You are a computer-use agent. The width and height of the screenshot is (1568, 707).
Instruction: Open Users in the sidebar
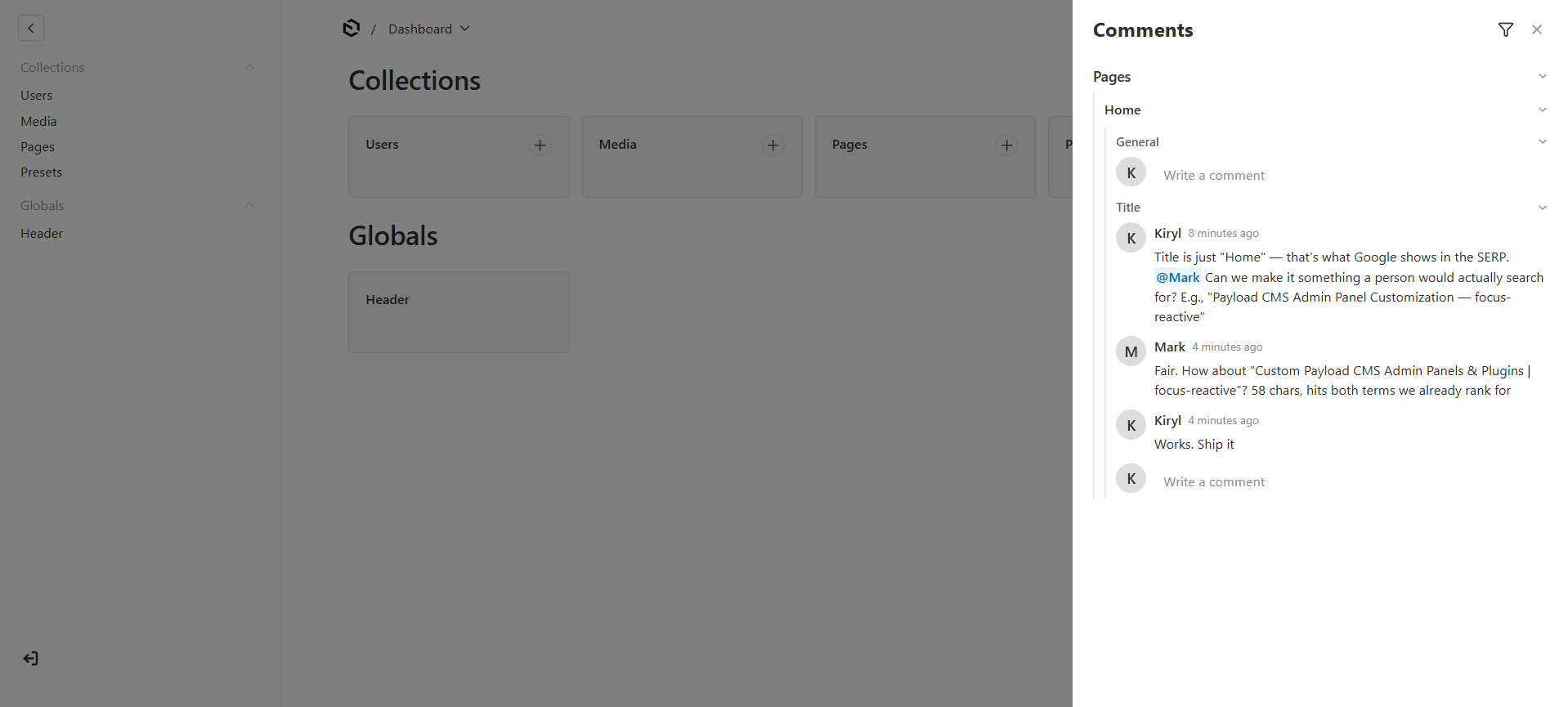tap(37, 96)
